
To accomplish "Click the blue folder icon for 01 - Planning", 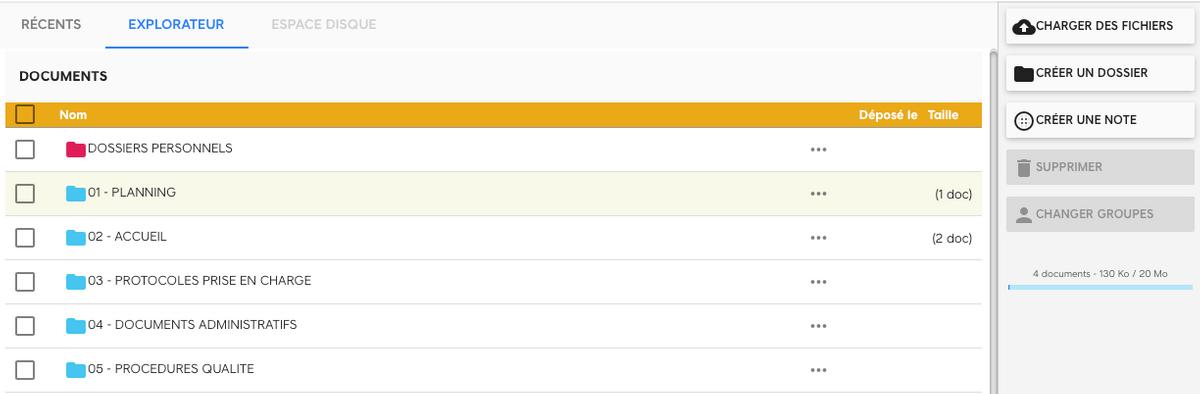I will point(76,193).
